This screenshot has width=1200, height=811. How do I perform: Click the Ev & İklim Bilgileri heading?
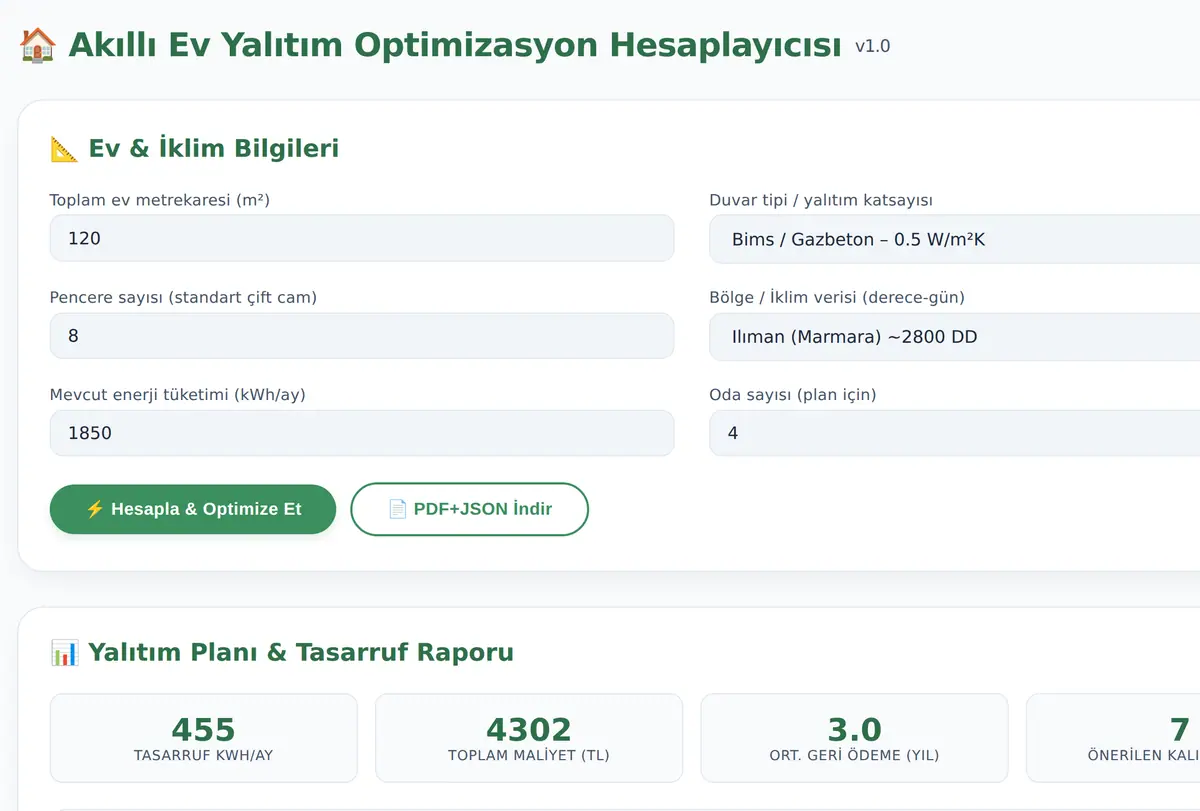214,148
